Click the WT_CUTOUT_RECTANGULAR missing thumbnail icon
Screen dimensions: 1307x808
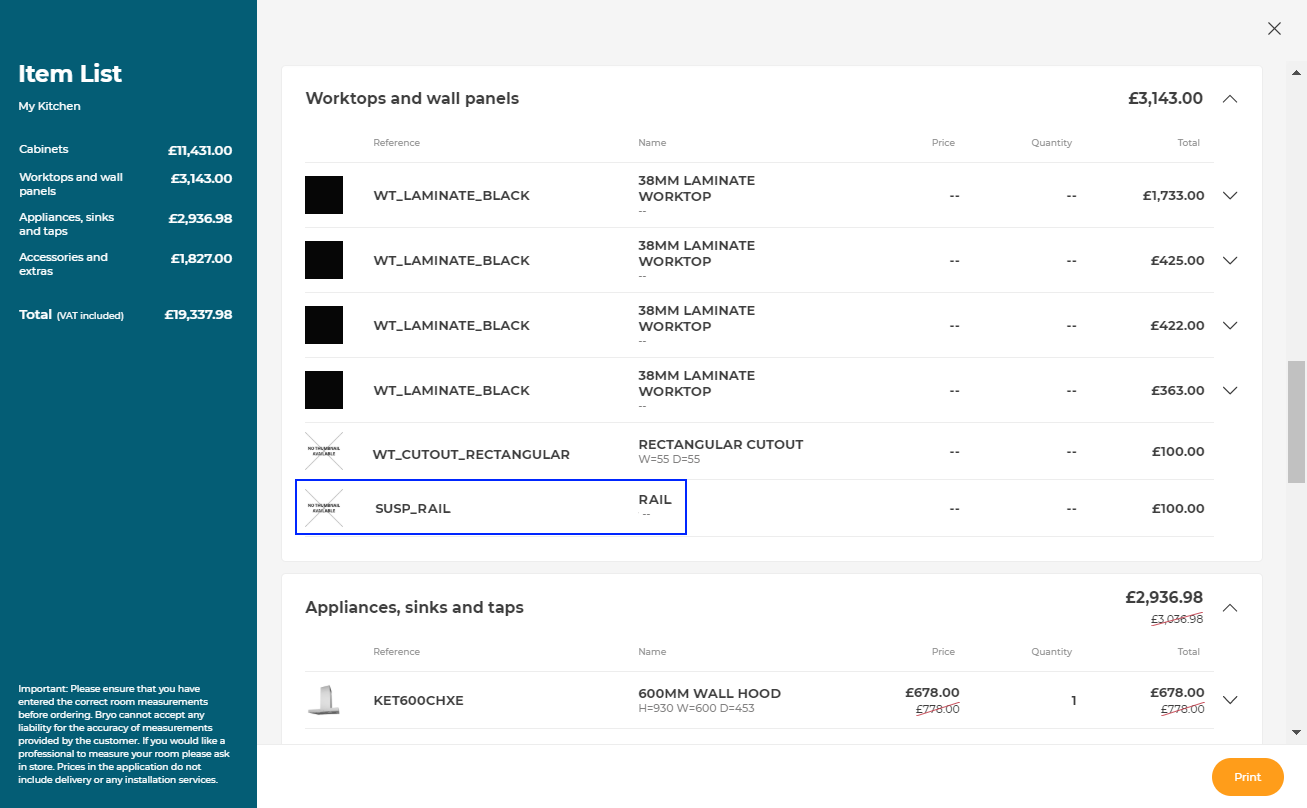324,452
